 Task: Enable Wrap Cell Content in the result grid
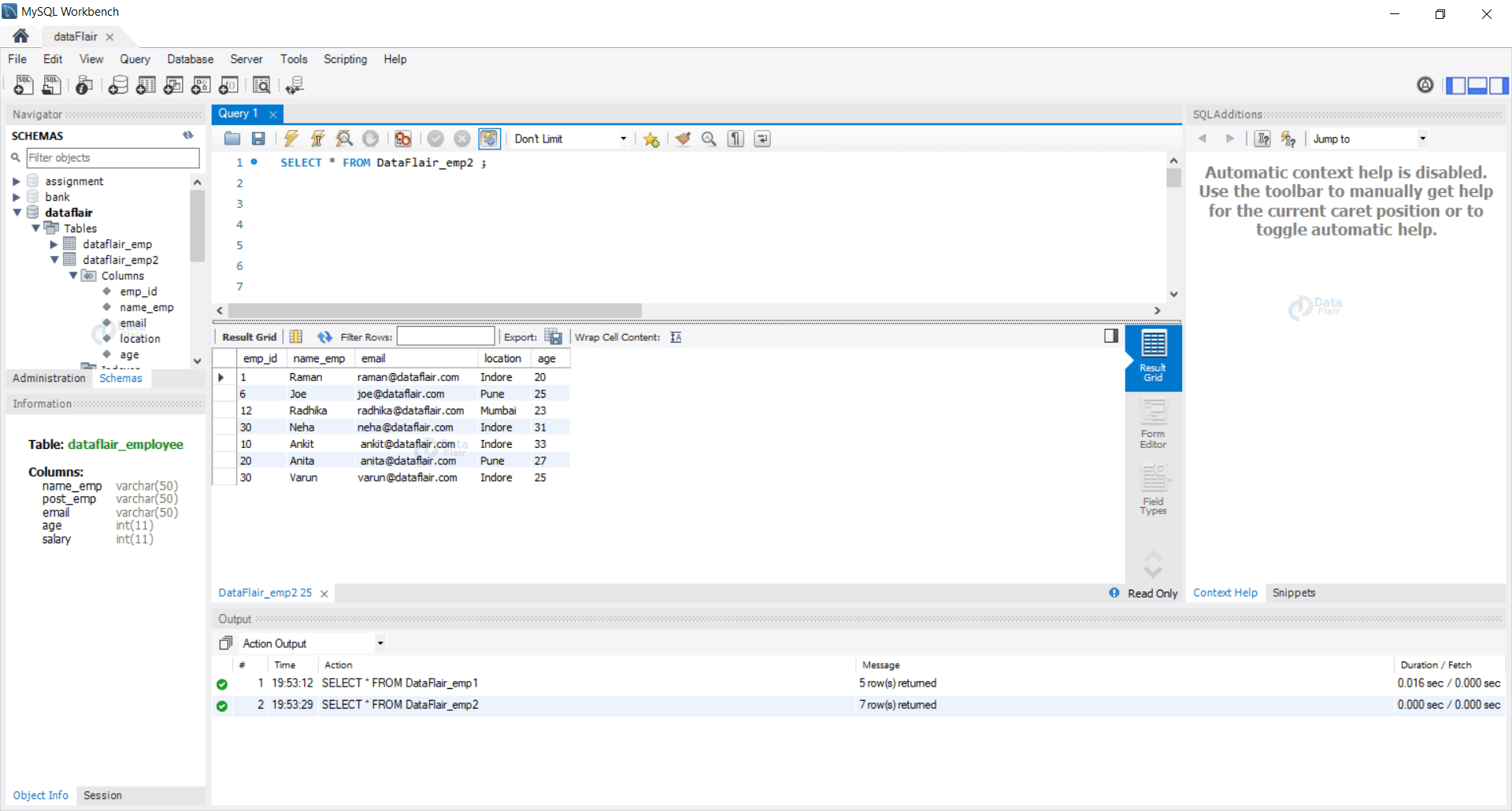[x=676, y=336]
